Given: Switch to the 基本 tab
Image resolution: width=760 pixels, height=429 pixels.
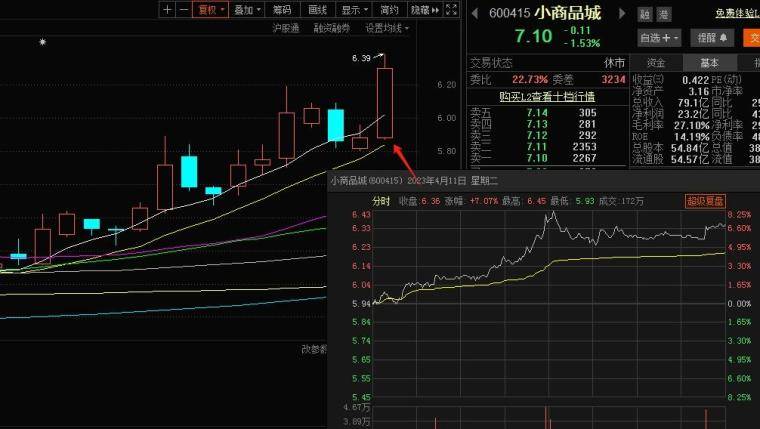Looking at the screenshot, I should pos(710,63).
